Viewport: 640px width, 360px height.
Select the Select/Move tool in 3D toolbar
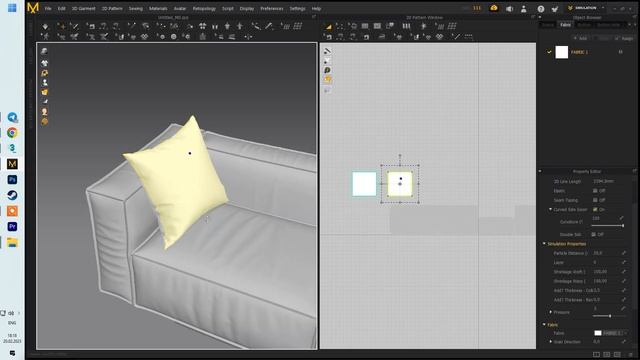[61, 26]
